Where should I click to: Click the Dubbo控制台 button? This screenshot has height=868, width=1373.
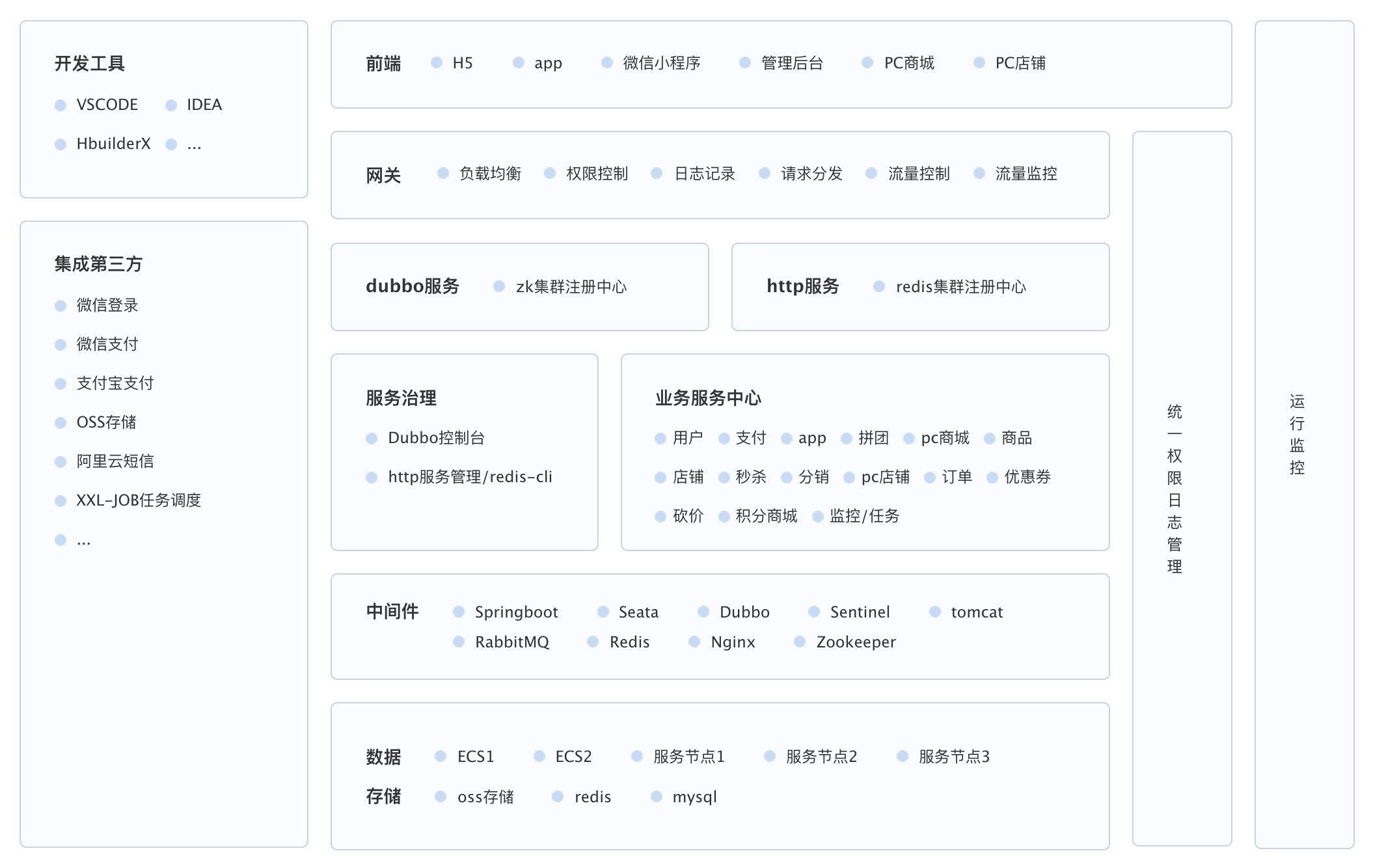[430, 437]
